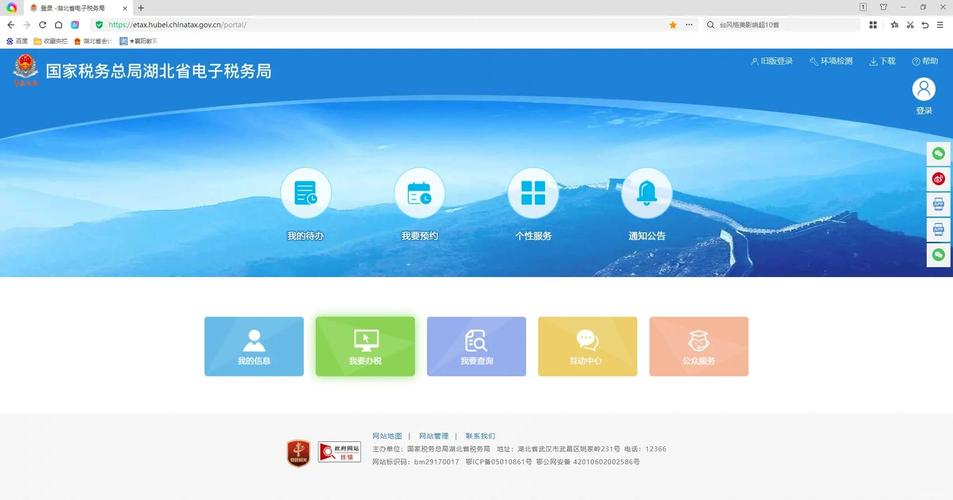Click the browser search box

pos(782,25)
